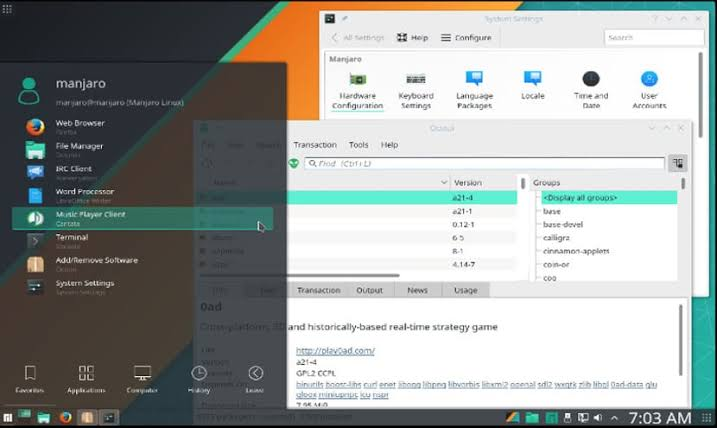This screenshot has height=428, width=717.
Task: Open the Tools menu in Octopi
Action: [358, 144]
